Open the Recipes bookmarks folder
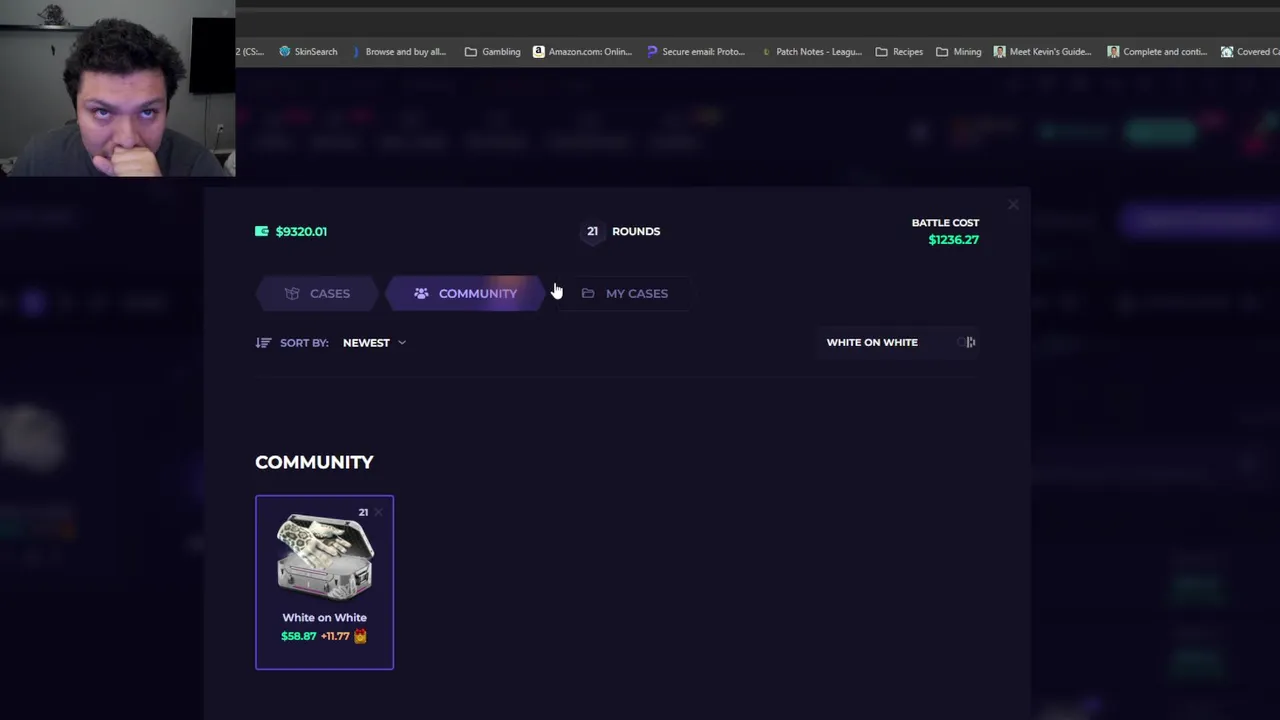 point(899,51)
